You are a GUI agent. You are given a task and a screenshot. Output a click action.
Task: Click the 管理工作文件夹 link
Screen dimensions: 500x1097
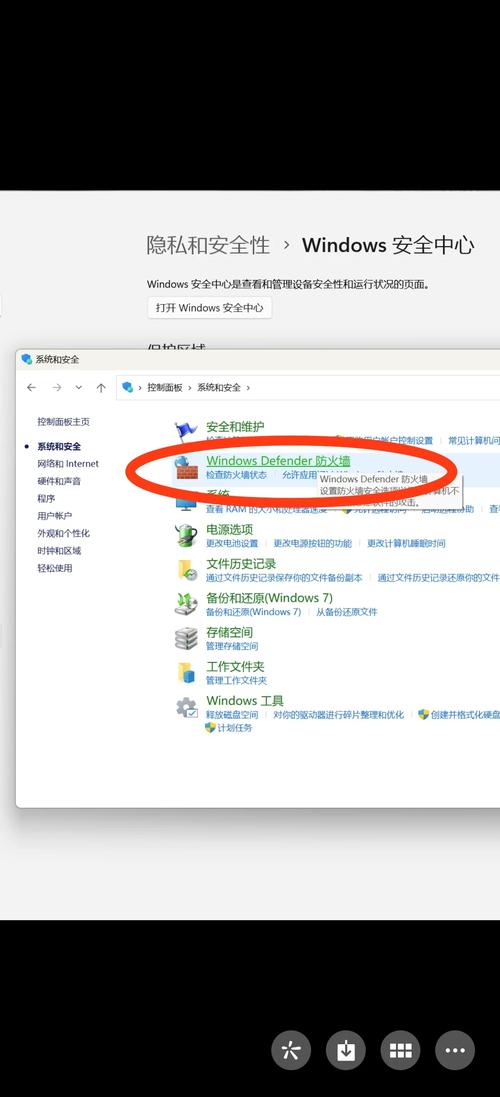pos(236,681)
